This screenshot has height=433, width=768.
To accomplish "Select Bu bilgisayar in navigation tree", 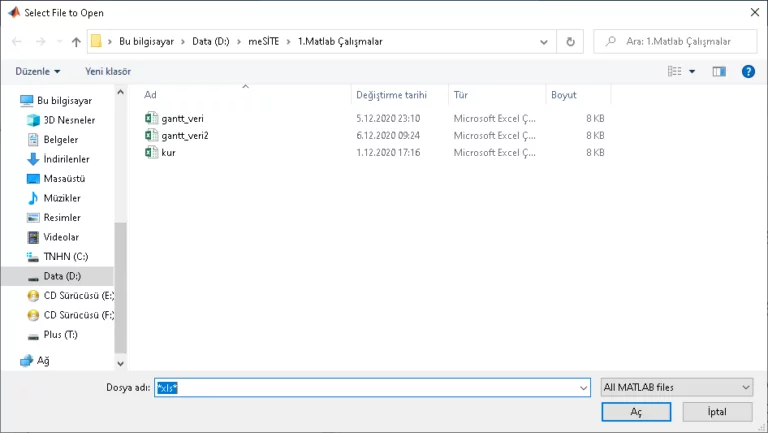I will (64, 100).
